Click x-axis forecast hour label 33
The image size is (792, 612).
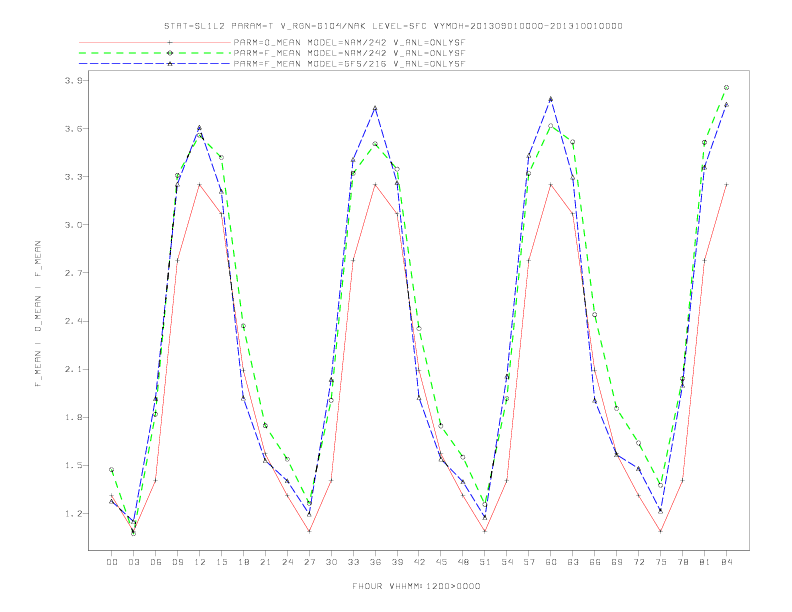click(x=353, y=562)
